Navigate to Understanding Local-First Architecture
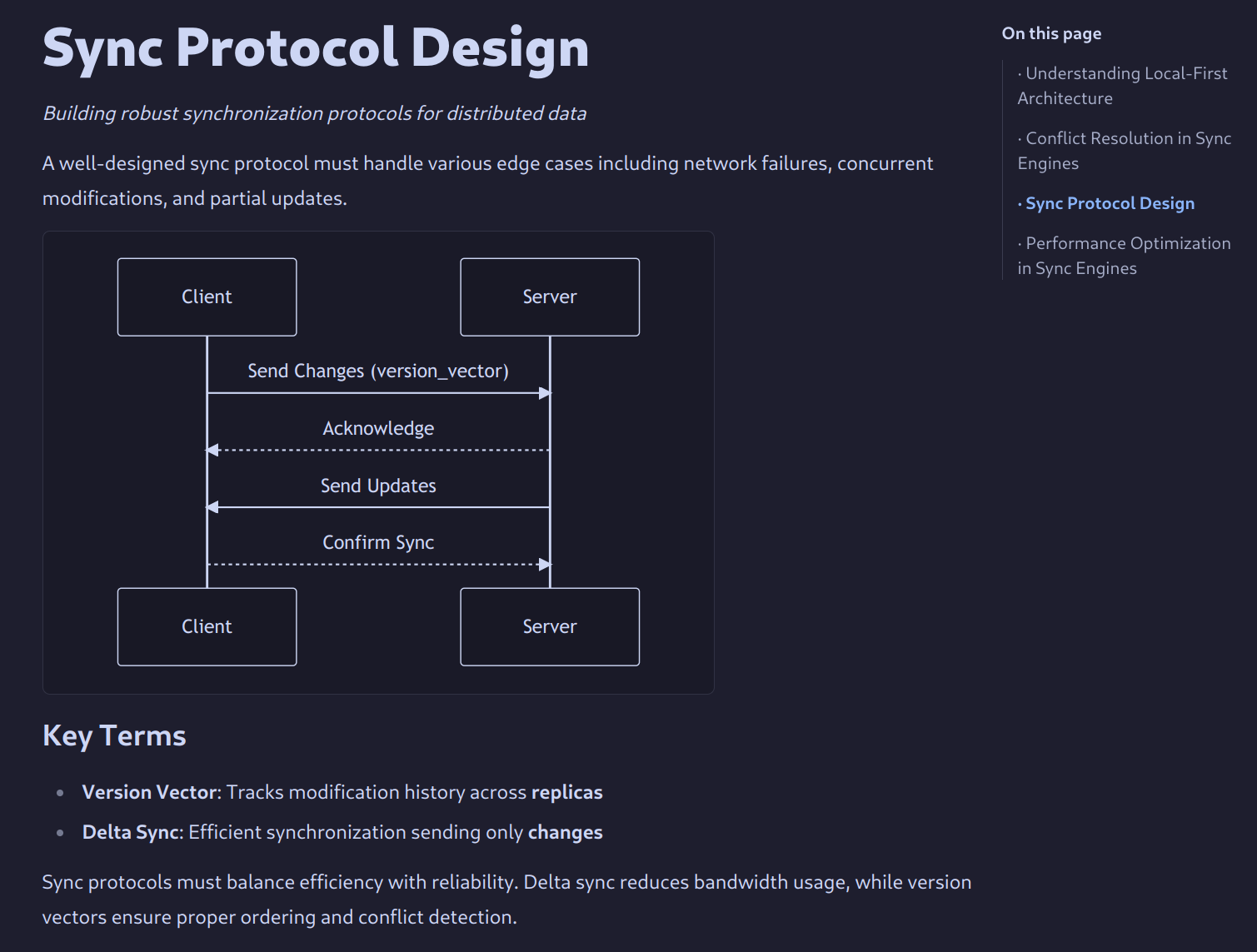 (x=1124, y=85)
